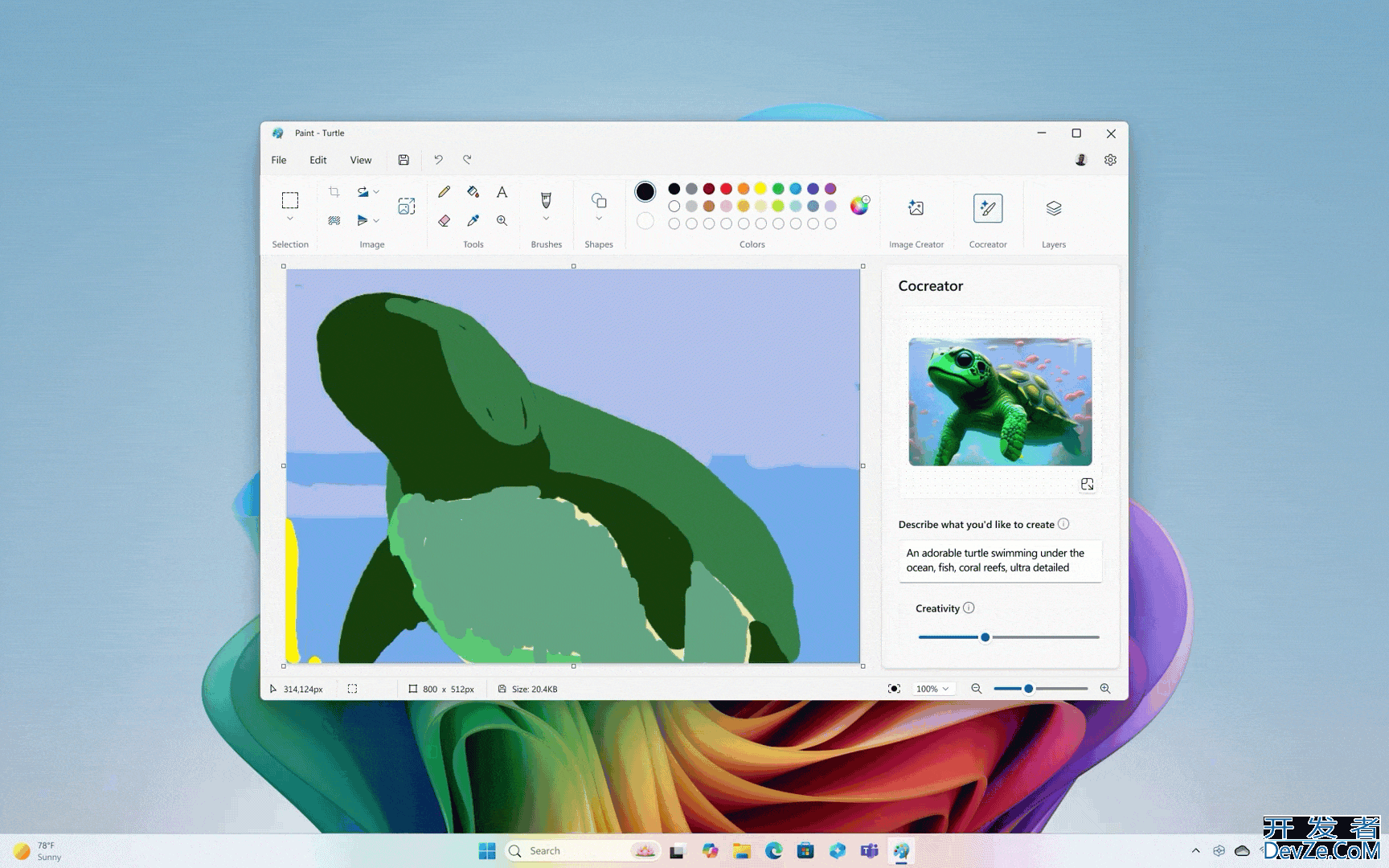Click the generated turtle image preview
The height and width of the screenshot is (868, 1389).
coord(1000,402)
